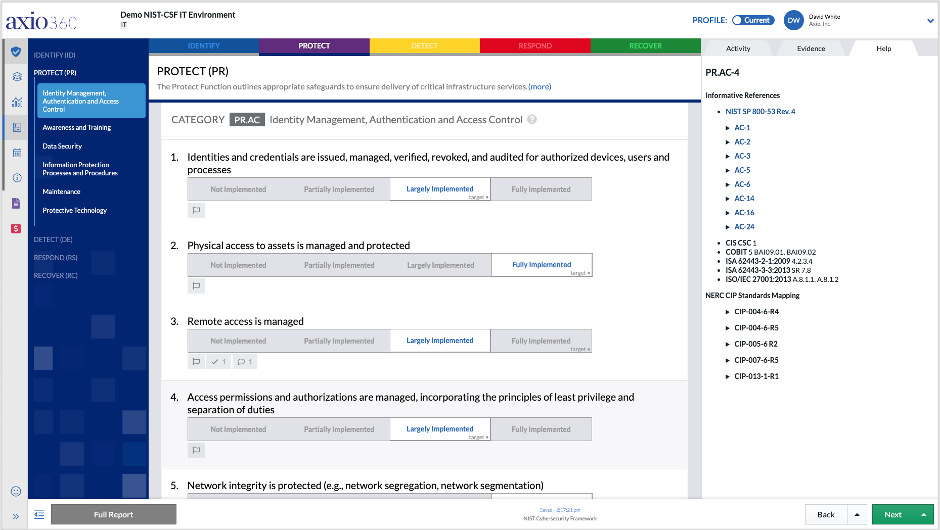The width and height of the screenshot is (940, 530).
Task: Click the shield check icon in sidebar
Action: [16, 52]
